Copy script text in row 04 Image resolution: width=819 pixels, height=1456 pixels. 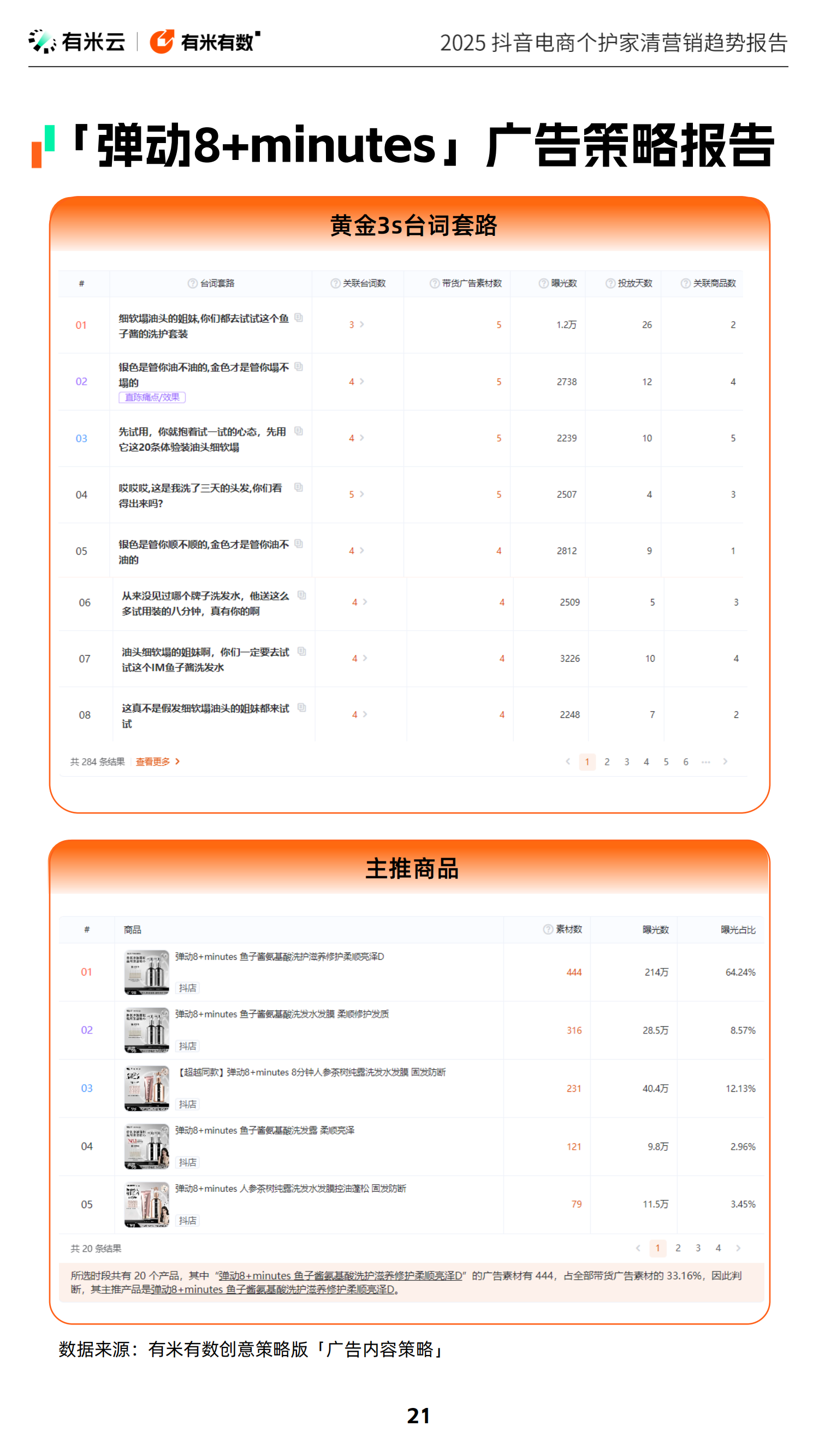pos(299,487)
